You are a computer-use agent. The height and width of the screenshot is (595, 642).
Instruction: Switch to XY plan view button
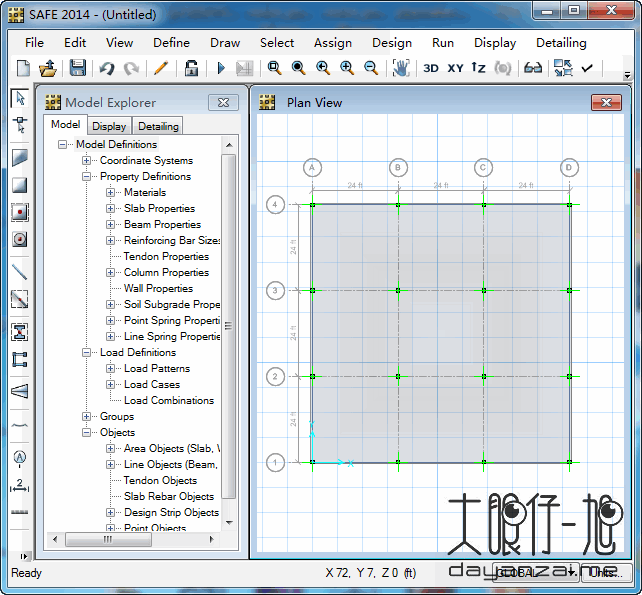pos(455,68)
